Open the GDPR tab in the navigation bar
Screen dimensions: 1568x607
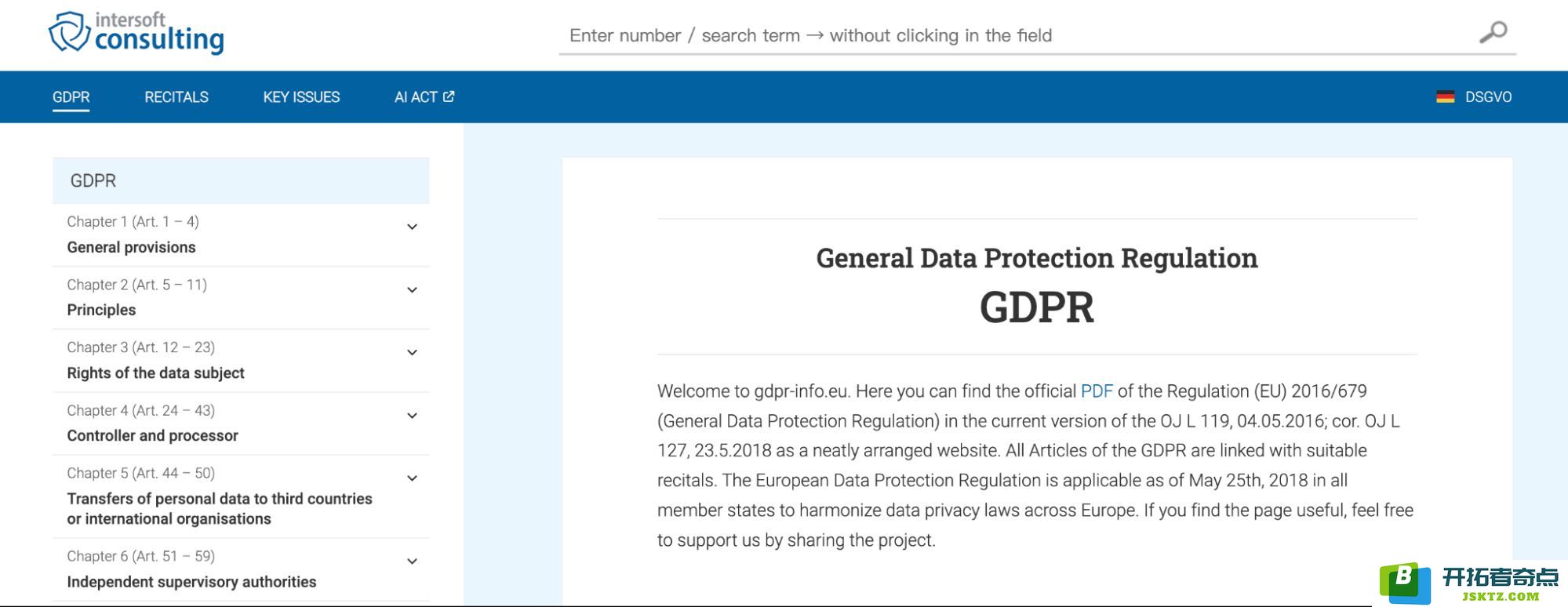coord(71,97)
